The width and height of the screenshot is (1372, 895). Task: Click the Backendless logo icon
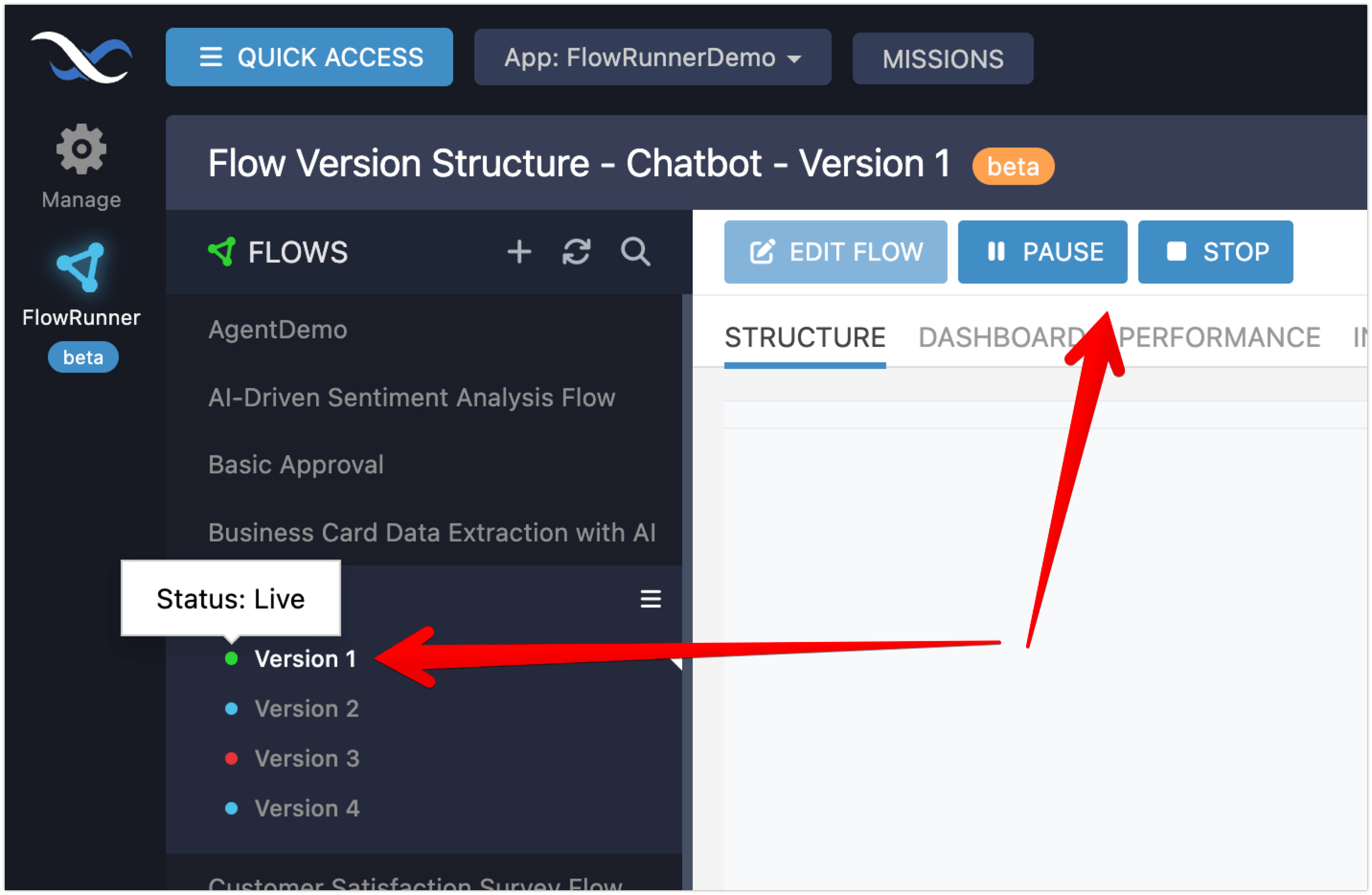pos(81,57)
